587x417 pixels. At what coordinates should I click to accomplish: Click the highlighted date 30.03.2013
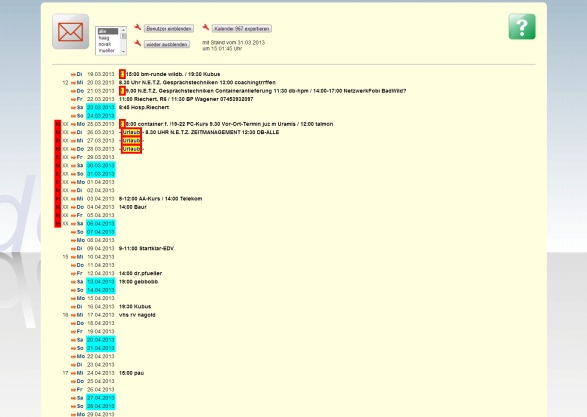[x=101, y=165]
